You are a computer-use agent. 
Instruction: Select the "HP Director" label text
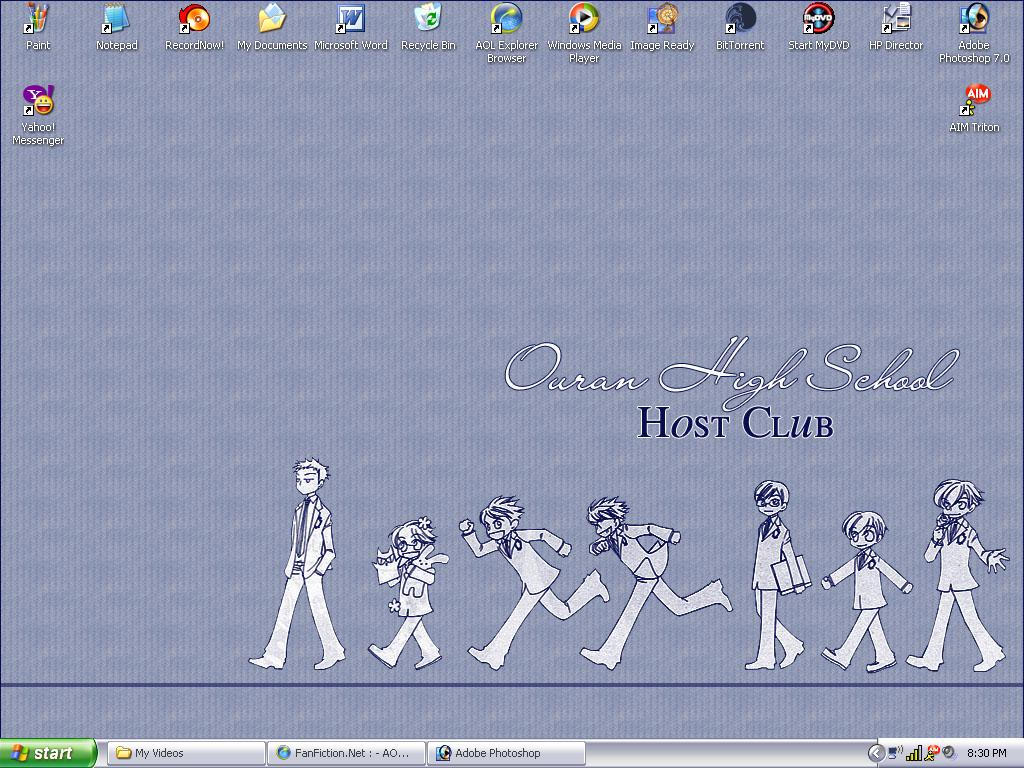(x=896, y=45)
